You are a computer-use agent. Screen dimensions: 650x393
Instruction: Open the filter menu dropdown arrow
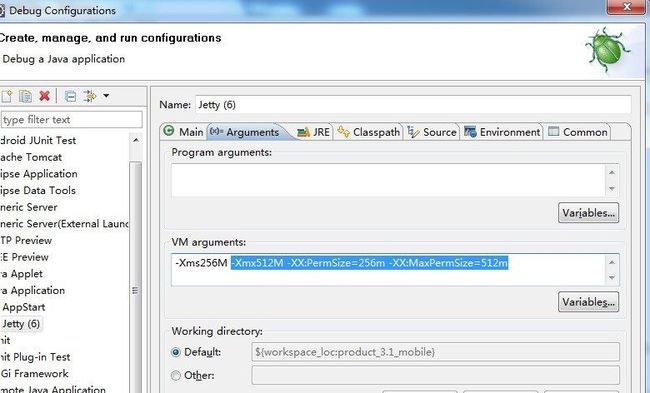click(x=106, y=96)
